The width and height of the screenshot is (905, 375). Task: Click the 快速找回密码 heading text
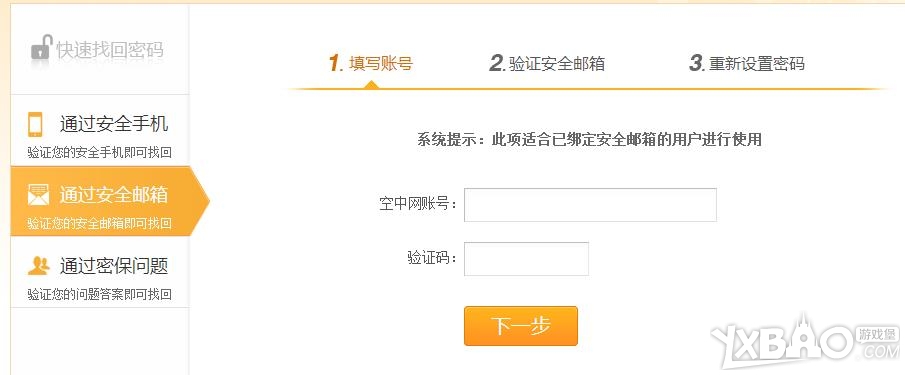(110, 50)
